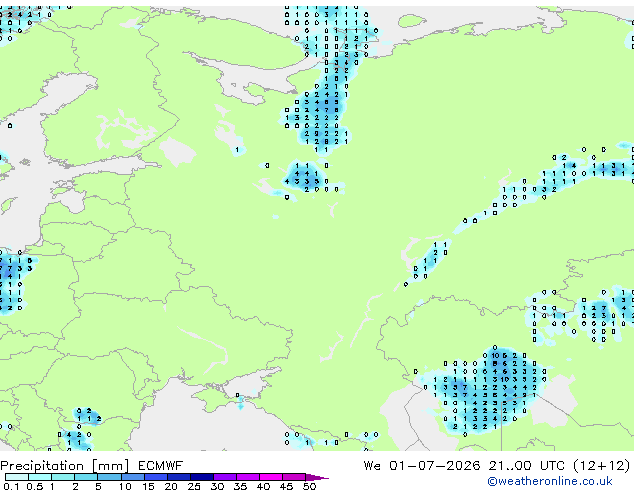Click the "Precipitation [mm]" title text
Screen dimensions: 634x490
pos(64,466)
